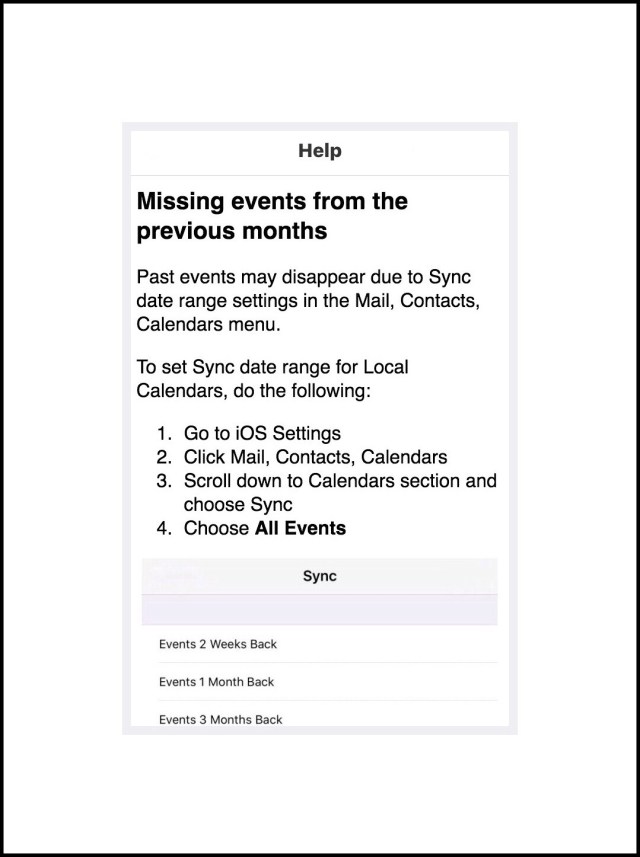640x857 pixels.
Task: Choose the "Events 2 Weeks Back" option
Action: click(x=218, y=644)
